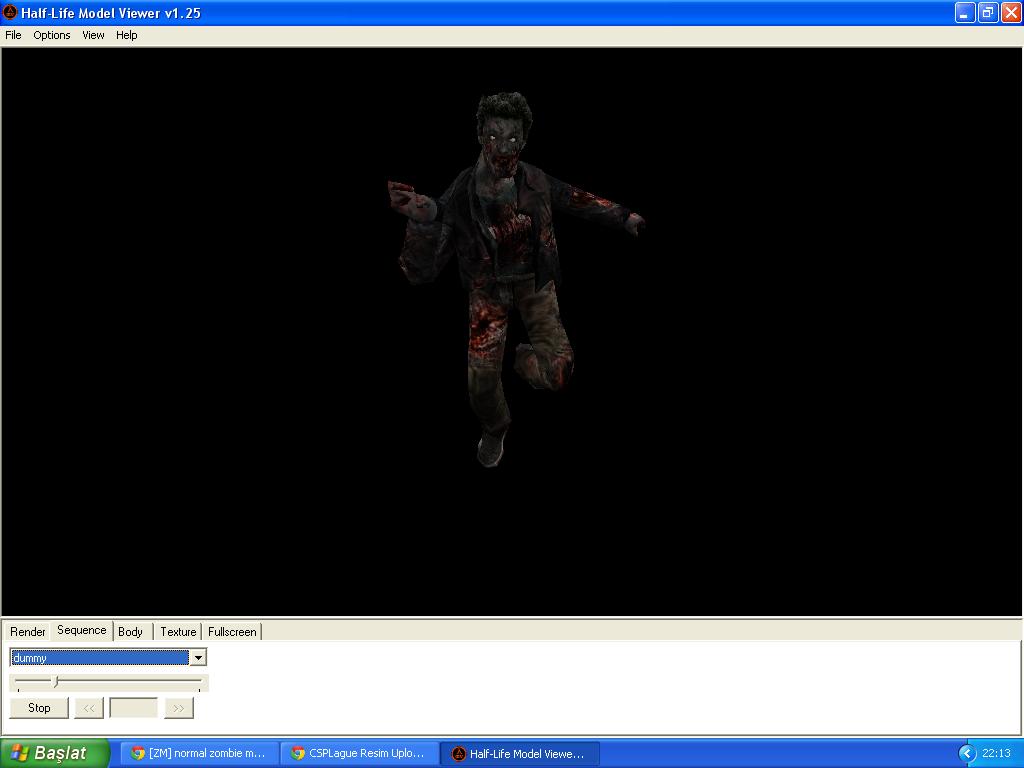Click the Half-Life Model Viewer title icon
Image resolution: width=1024 pixels, height=768 pixels.
10,12
